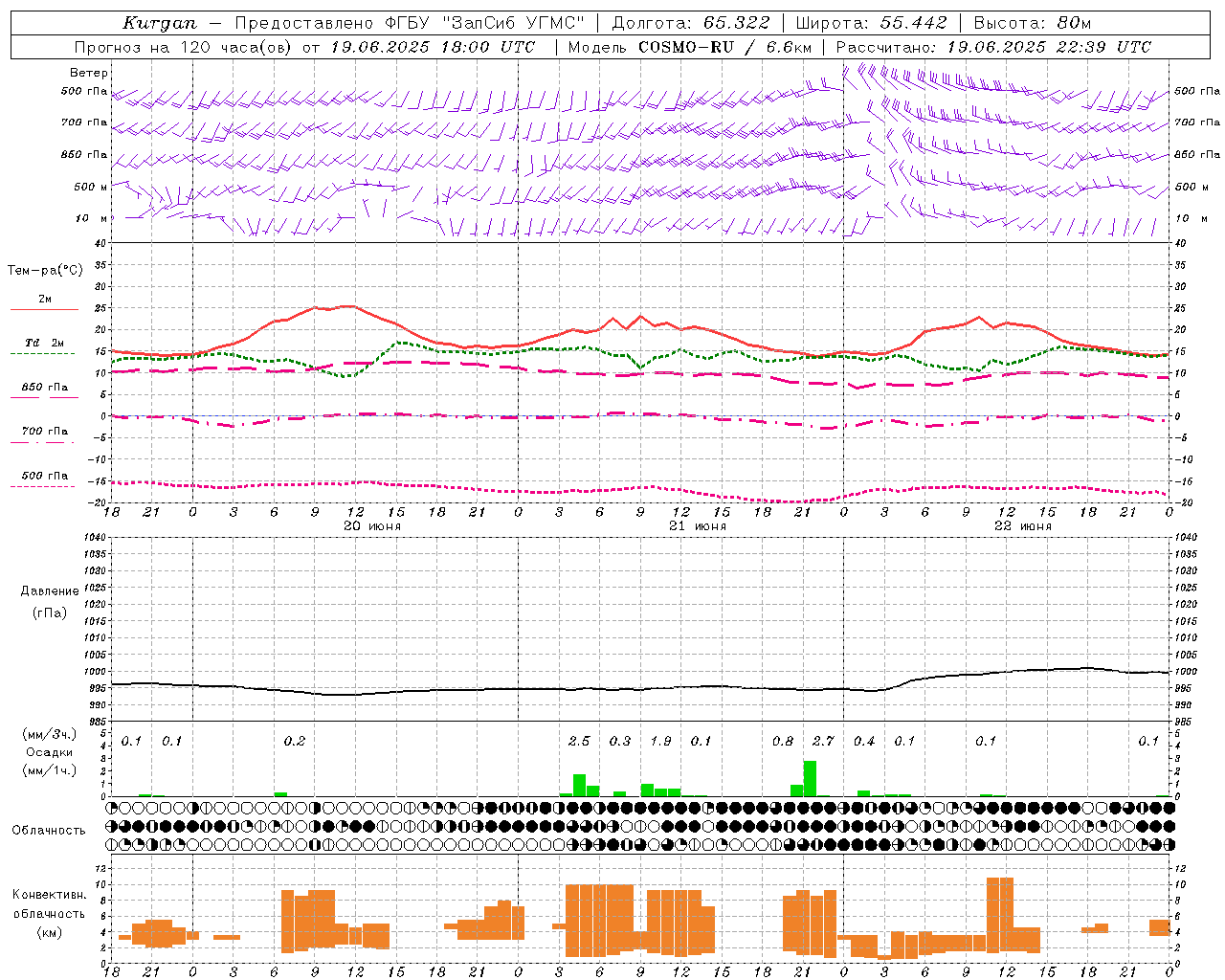Click the tallest green precipitation bar below "2.7"

pos(810,778)
